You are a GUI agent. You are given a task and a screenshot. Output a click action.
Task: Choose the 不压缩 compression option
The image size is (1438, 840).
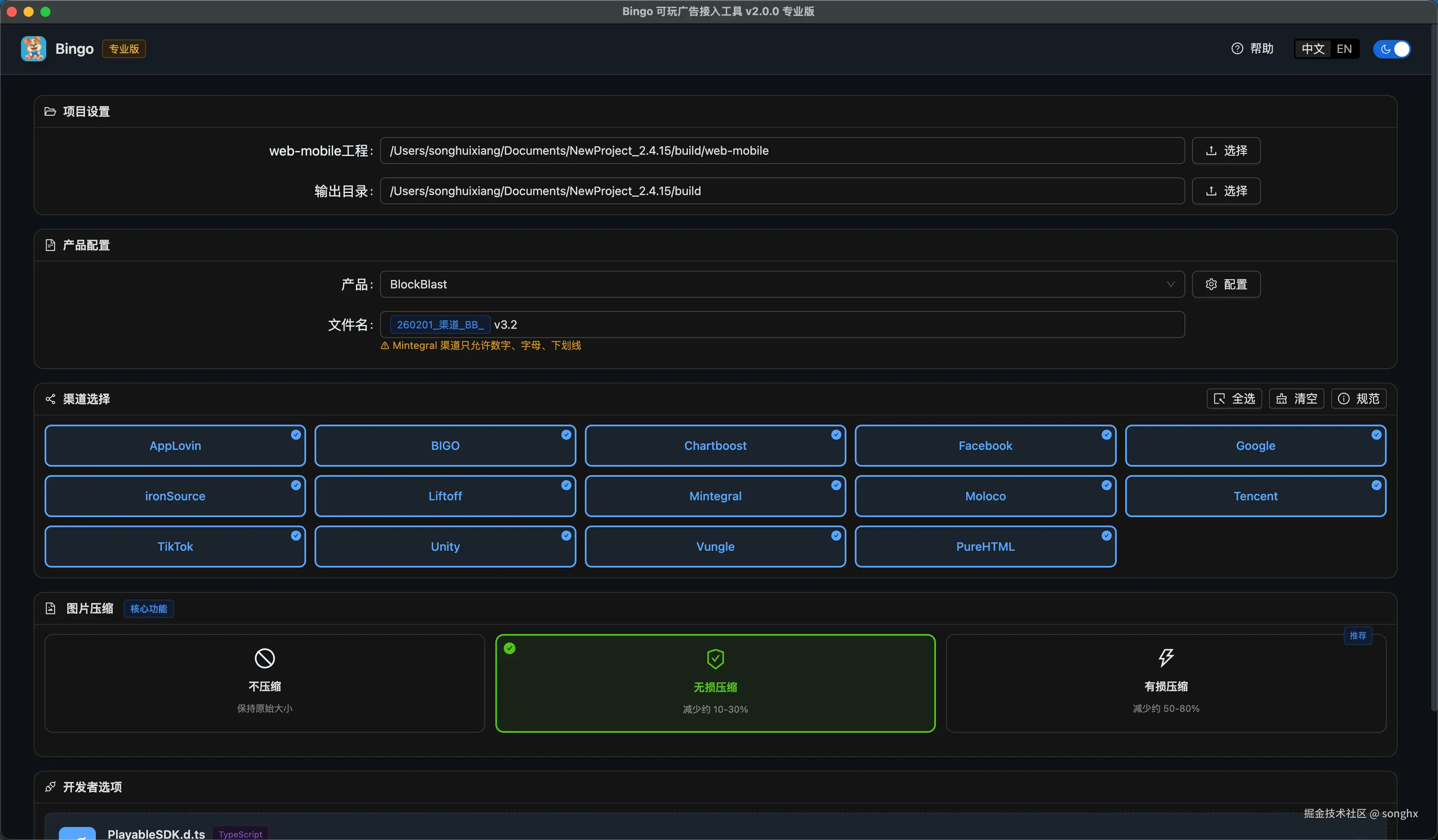[265, 683]
